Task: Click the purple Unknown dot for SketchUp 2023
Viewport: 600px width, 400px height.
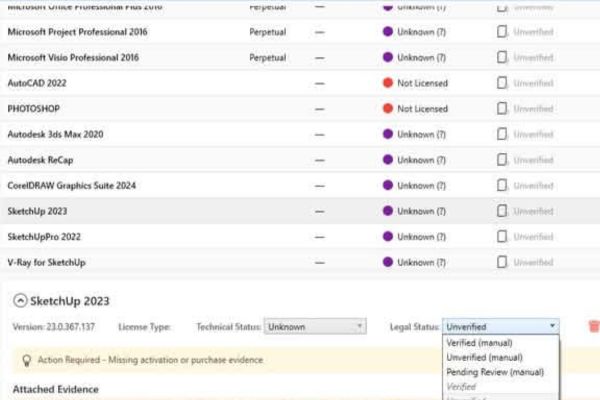Action: (388, 211)
